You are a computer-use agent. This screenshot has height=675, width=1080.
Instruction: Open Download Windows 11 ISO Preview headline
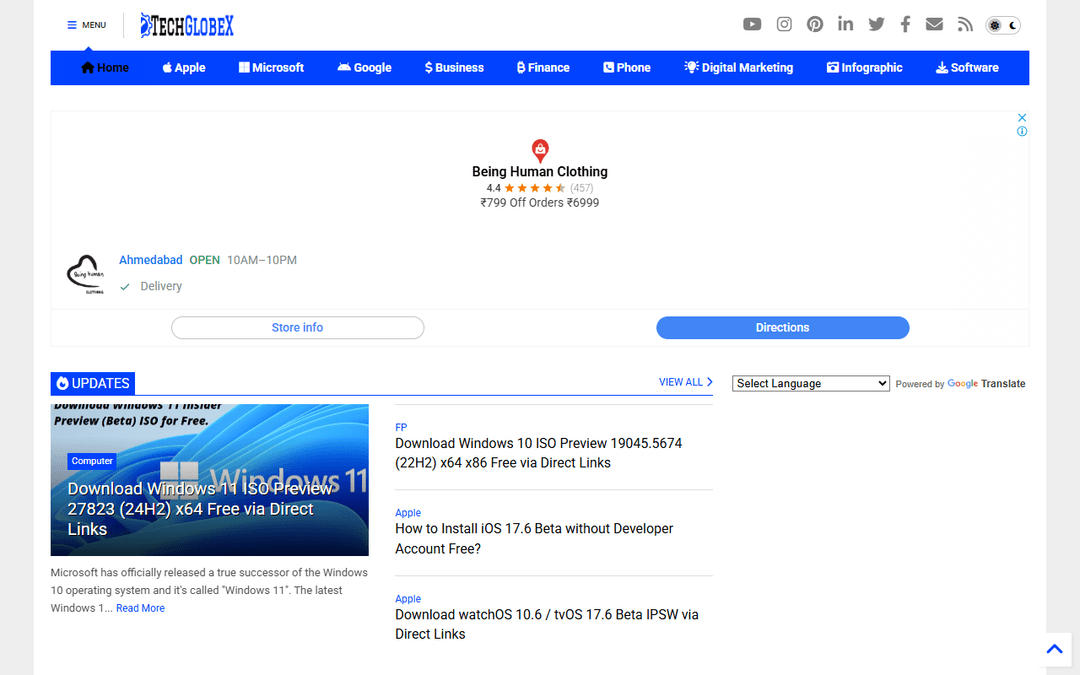tap(200, 509)
